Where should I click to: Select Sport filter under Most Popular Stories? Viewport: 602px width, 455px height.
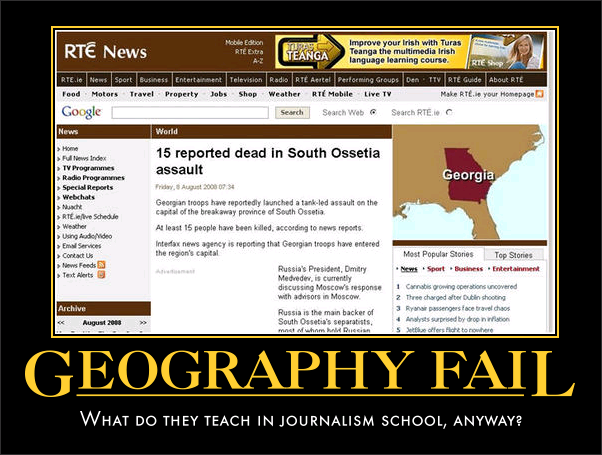point(436,269)
